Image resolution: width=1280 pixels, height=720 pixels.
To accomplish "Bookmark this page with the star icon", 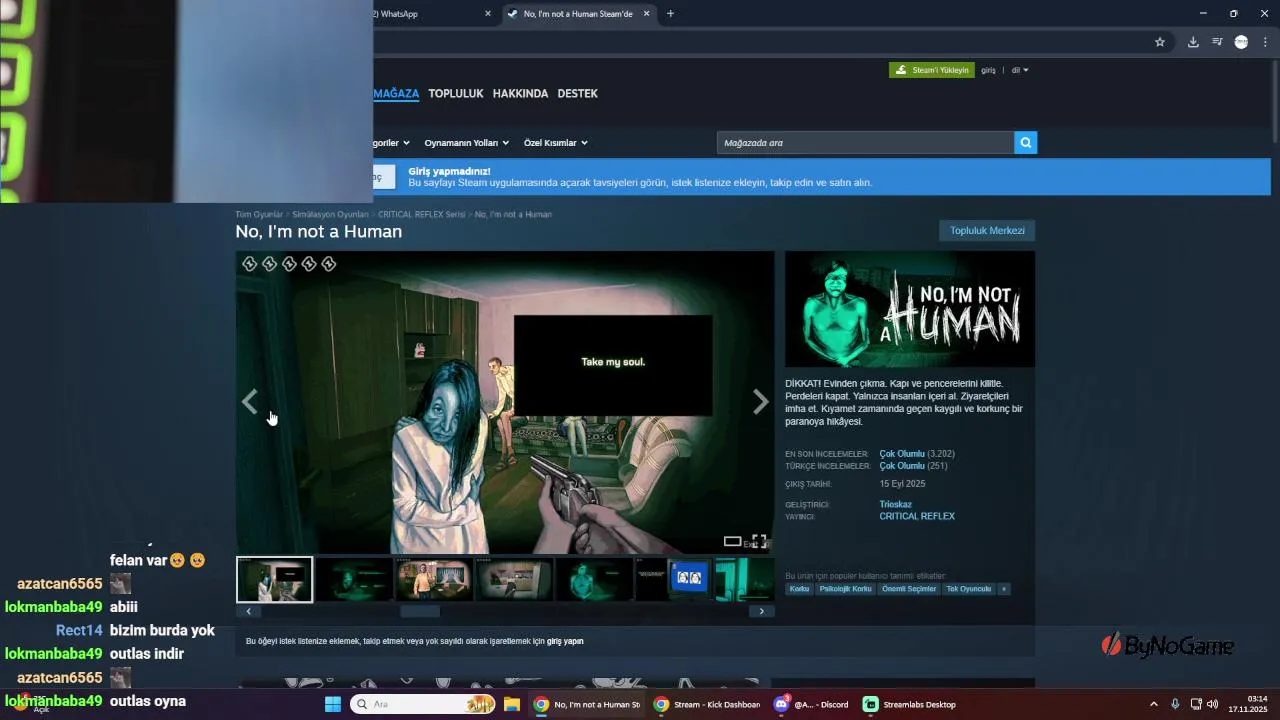I will pyautogui.click(x=1160, y=42).
